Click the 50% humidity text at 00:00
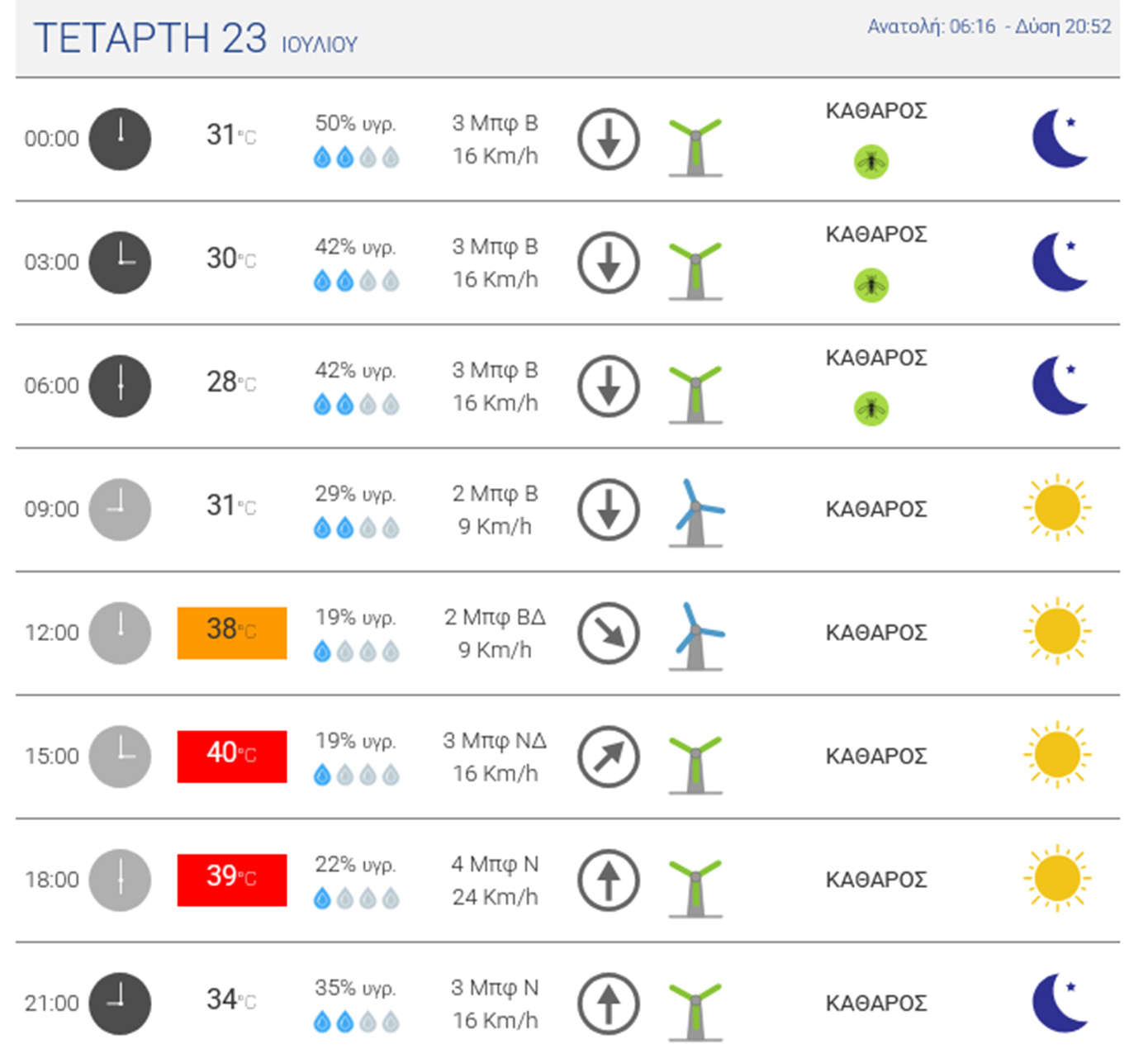Screen dimensions: 1148x1063 (x=355, y=124)
